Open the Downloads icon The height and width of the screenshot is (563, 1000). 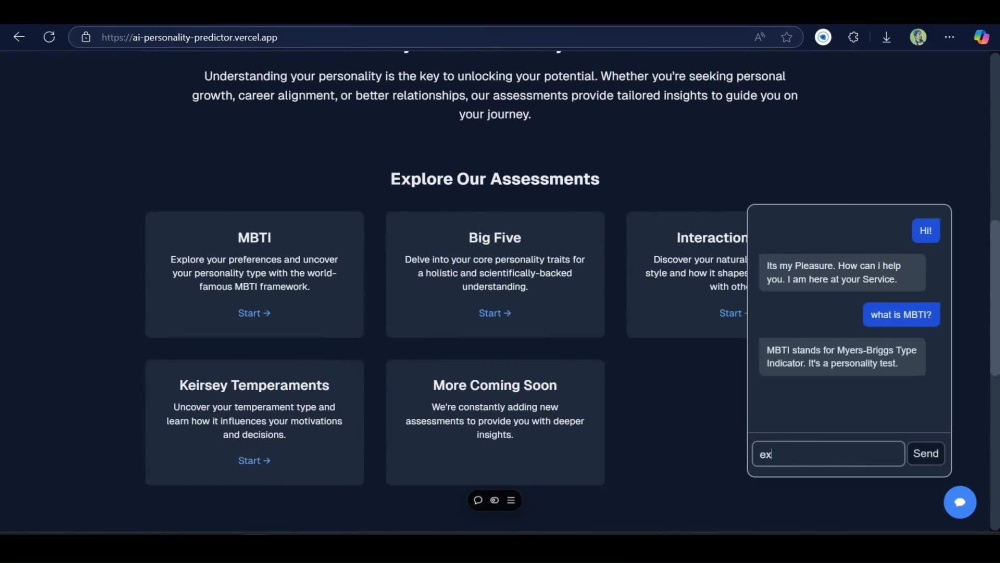pos(886,37)
